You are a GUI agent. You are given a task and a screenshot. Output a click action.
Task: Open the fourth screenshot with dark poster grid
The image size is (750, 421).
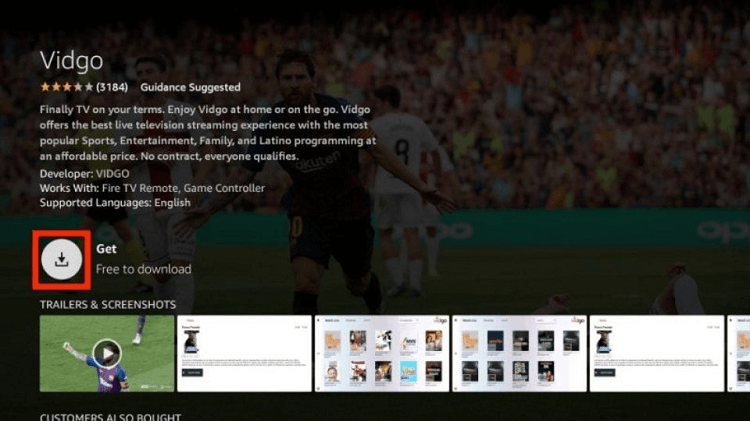pyautogui.click(x=519, y=354)
